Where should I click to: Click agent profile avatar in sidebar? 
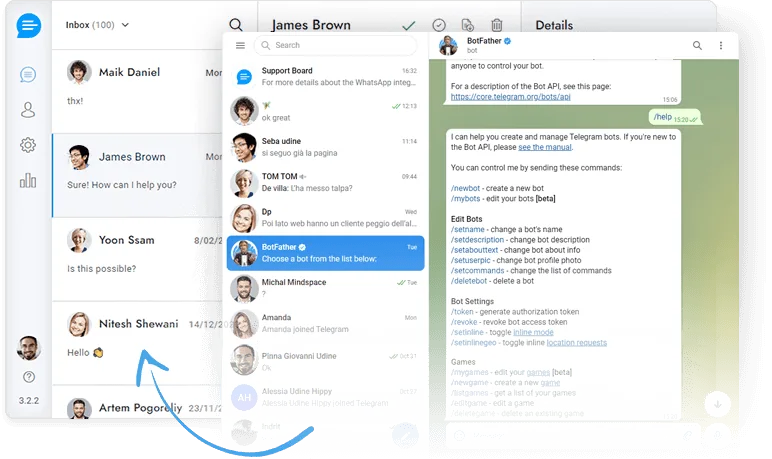coord(29,348)
